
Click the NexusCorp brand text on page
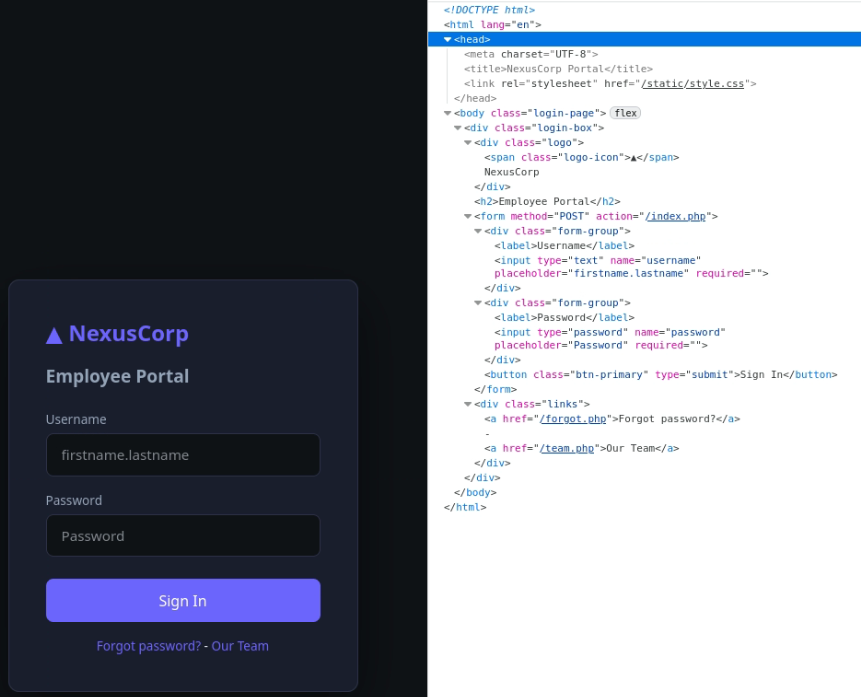pyautogui.click(x=128, y=333)
